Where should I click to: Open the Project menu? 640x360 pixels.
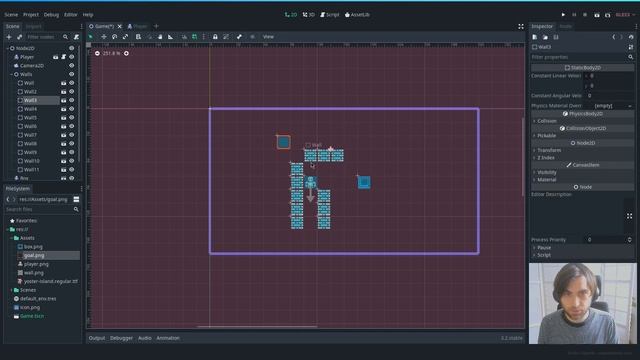31,15
